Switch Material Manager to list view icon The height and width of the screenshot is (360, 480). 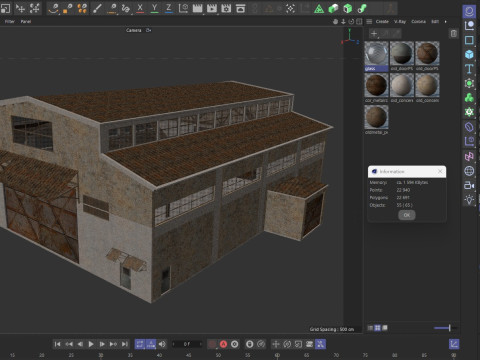(x=370, y=328)
